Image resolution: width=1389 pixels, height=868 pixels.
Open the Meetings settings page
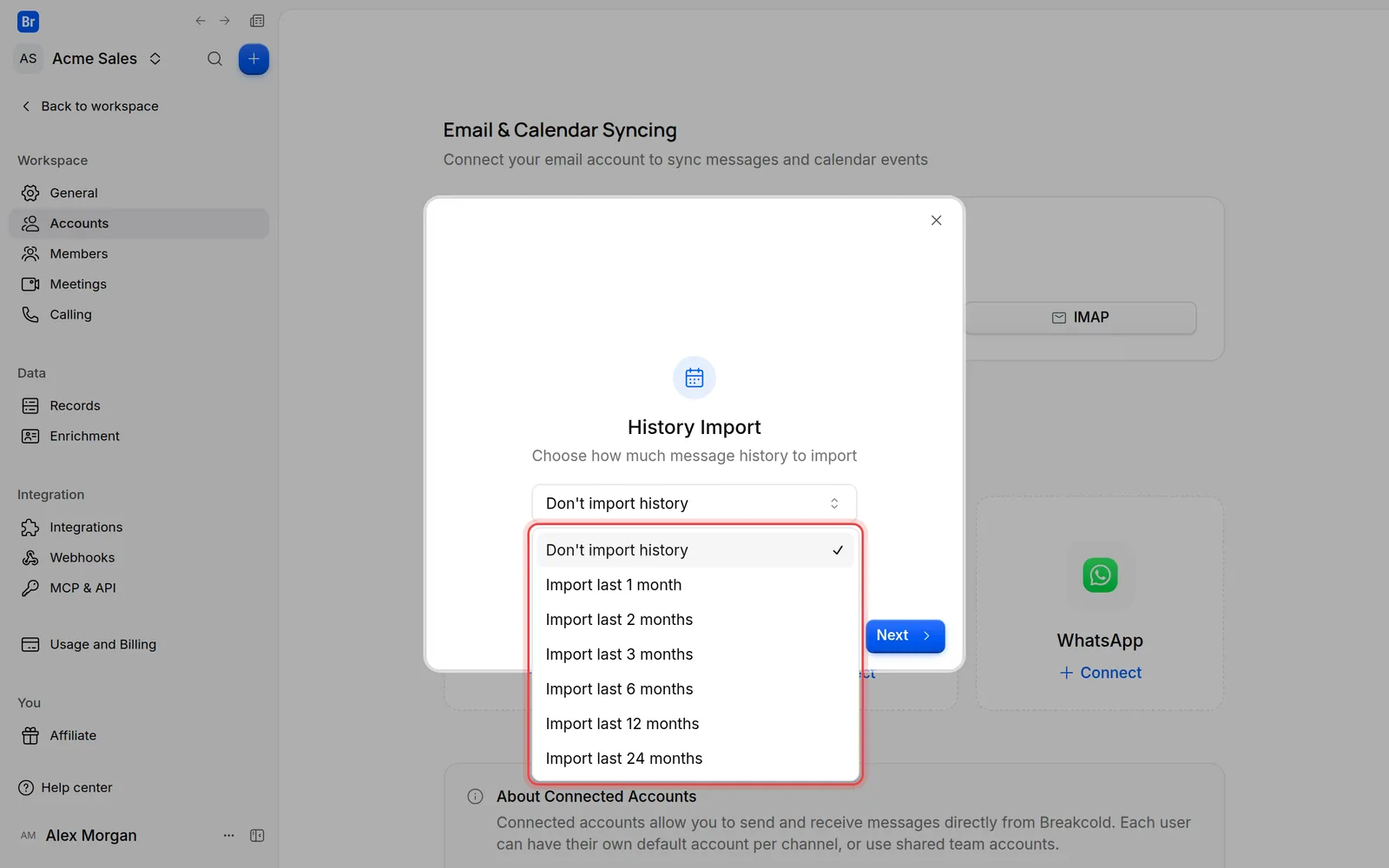pos(139,284)
